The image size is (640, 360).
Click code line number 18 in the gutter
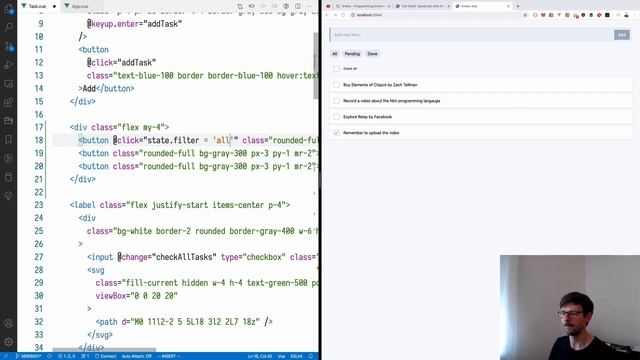pos(39,140)
